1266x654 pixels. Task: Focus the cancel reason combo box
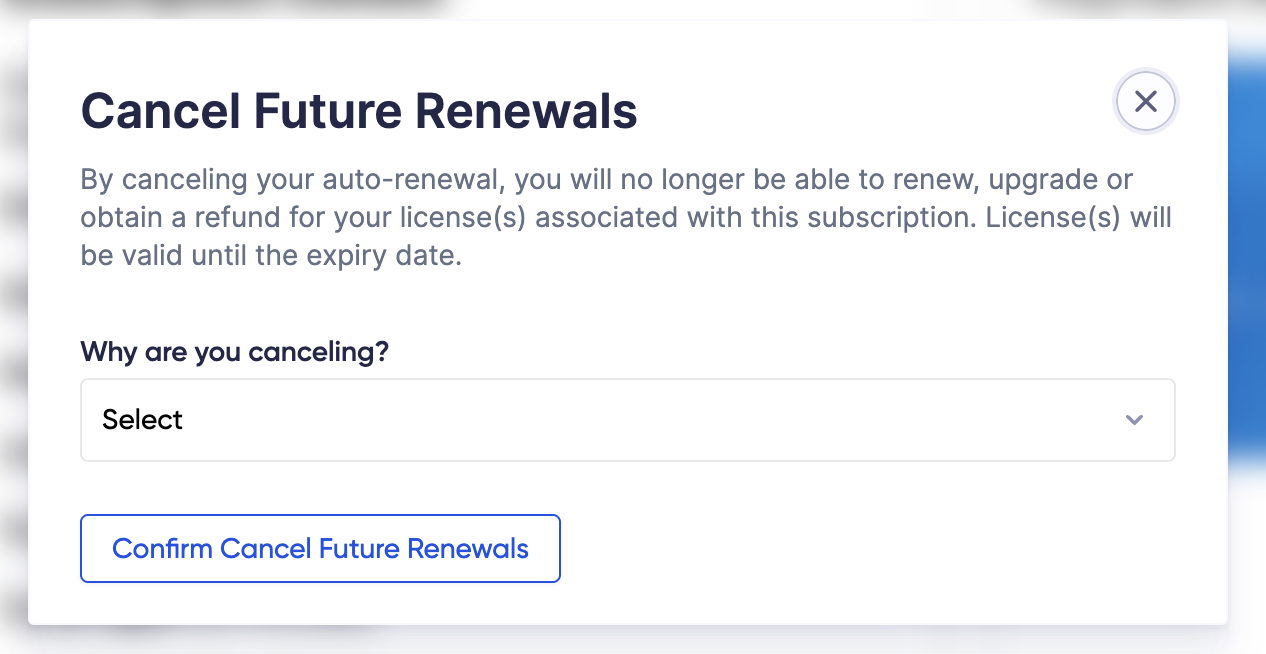[627, 420]
